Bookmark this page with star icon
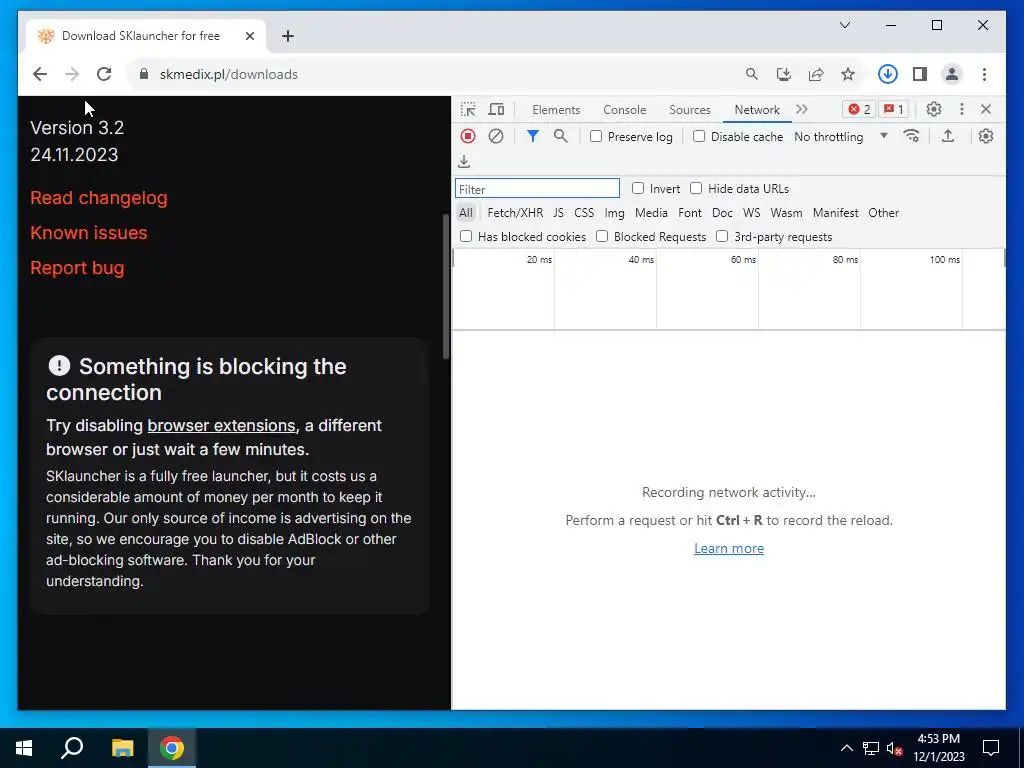Viewport: 1024px width, 768px height. pyautogui.click(x=848, y=74)
